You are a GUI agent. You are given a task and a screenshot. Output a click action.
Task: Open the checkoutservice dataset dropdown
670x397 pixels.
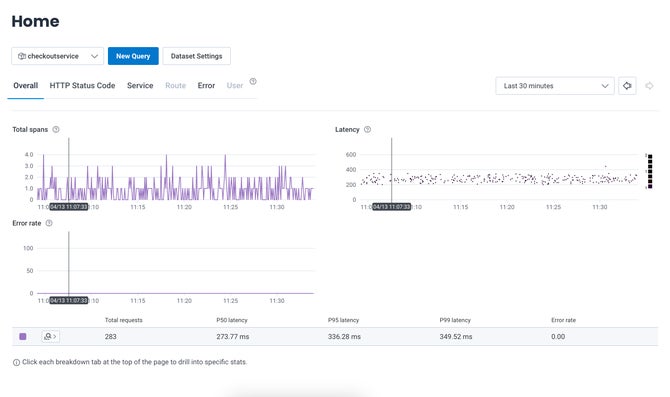click(x=57, y=56)
